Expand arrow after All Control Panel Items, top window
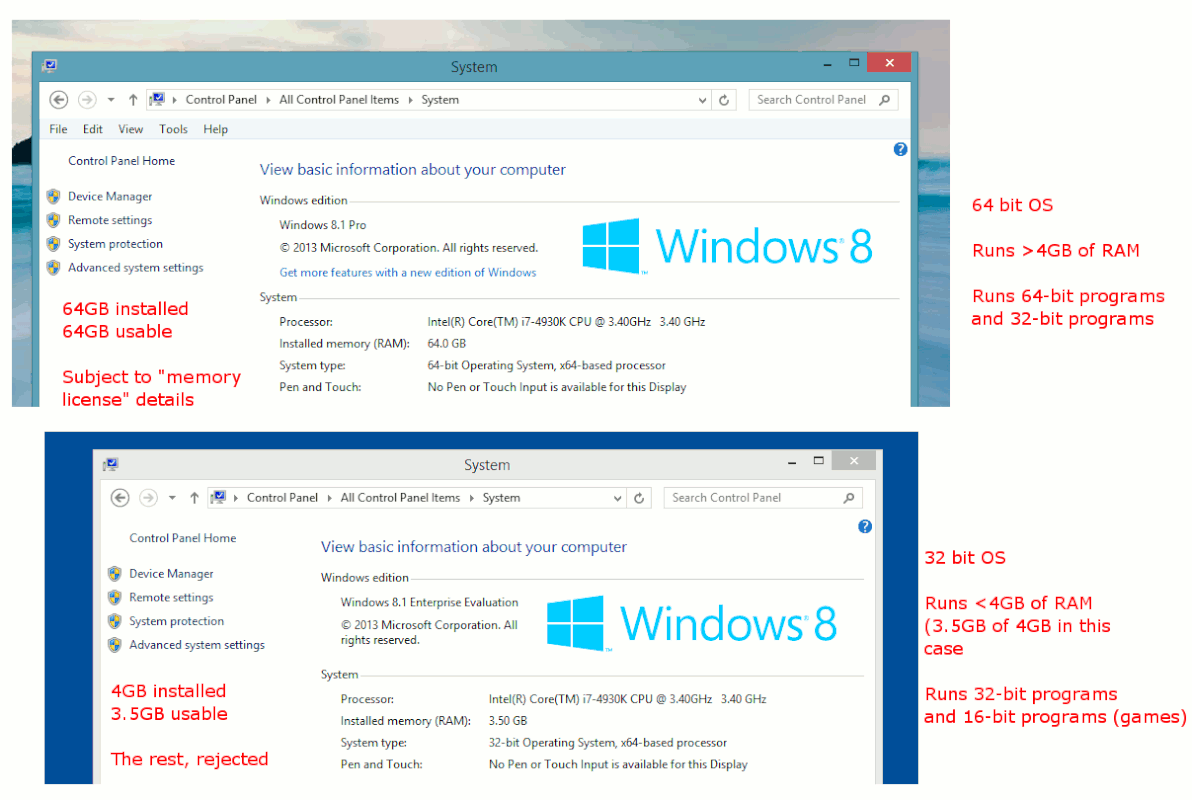Image resolution: width=1192 pixels, height=800 pixels. click(411, 100)
